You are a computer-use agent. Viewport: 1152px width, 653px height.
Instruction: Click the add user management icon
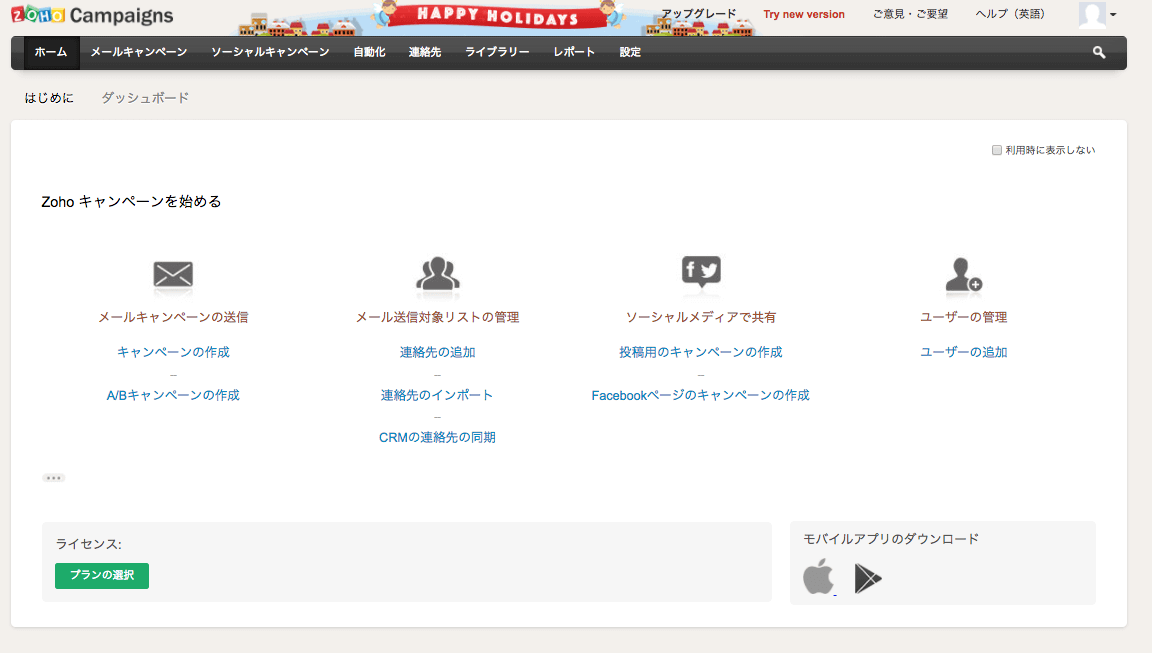pyautogui.click(x=963, y=275)
